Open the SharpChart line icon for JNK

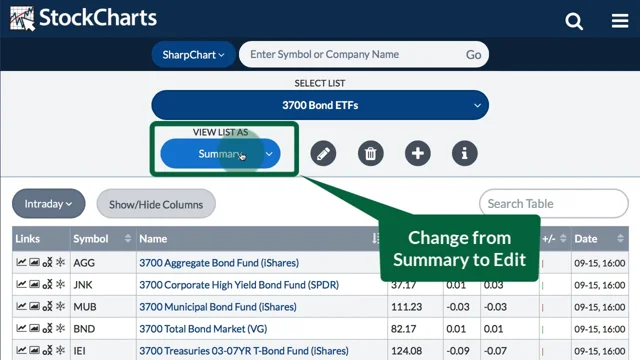(x=21, y=284)
